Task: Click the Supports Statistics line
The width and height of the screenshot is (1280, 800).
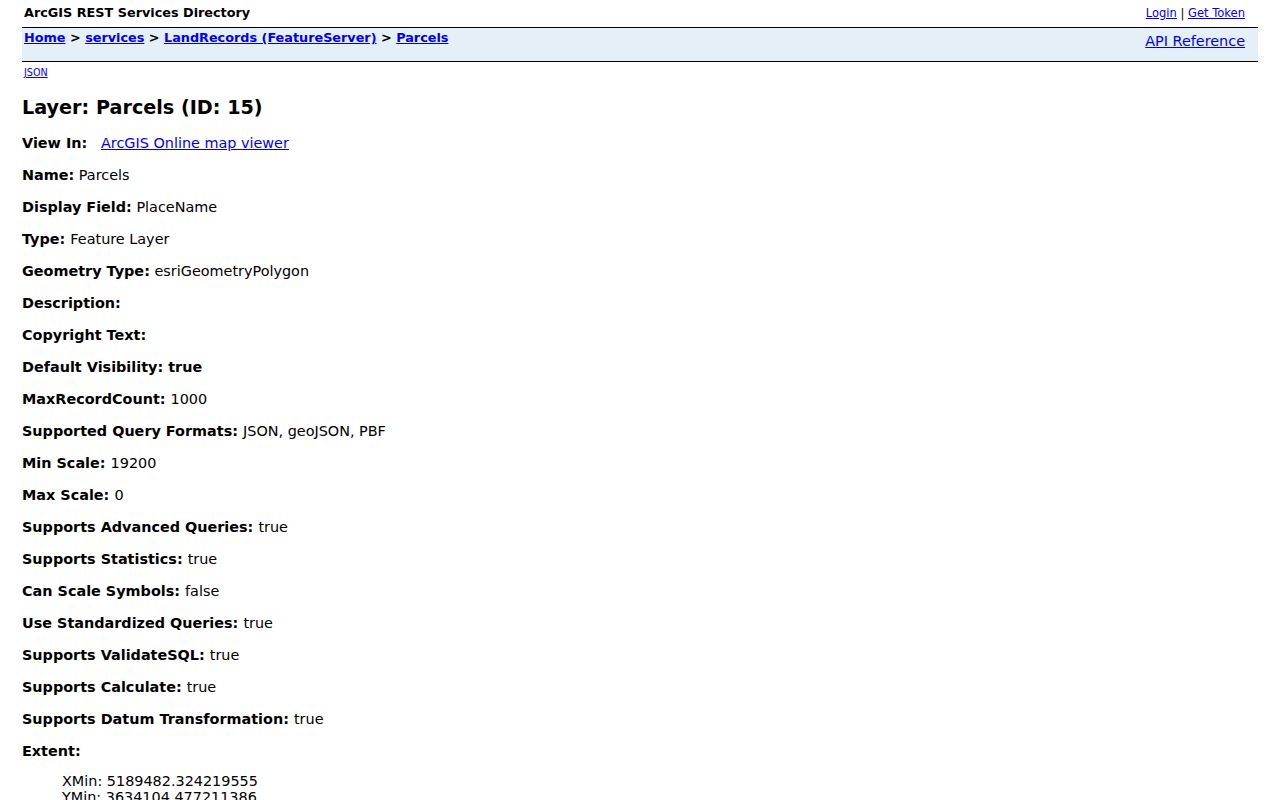Action: [119, 559]
